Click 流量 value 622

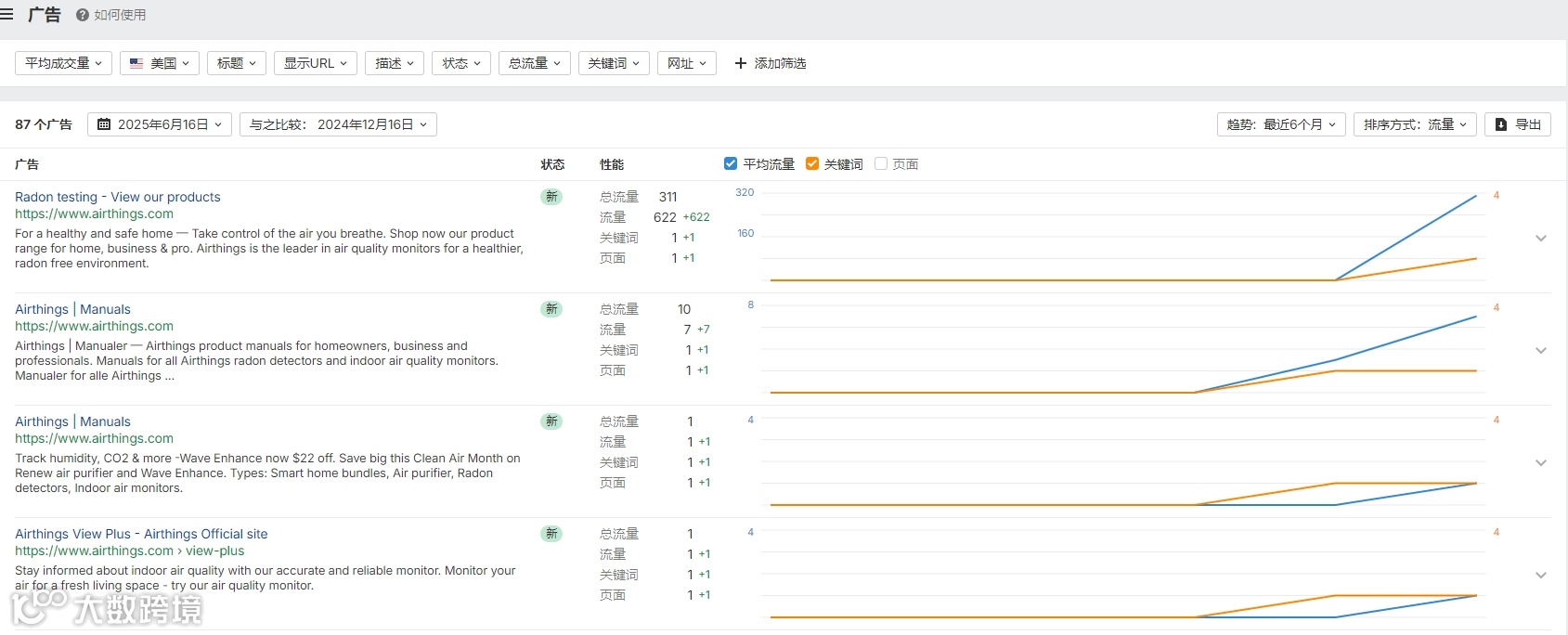tap(665, 217)
